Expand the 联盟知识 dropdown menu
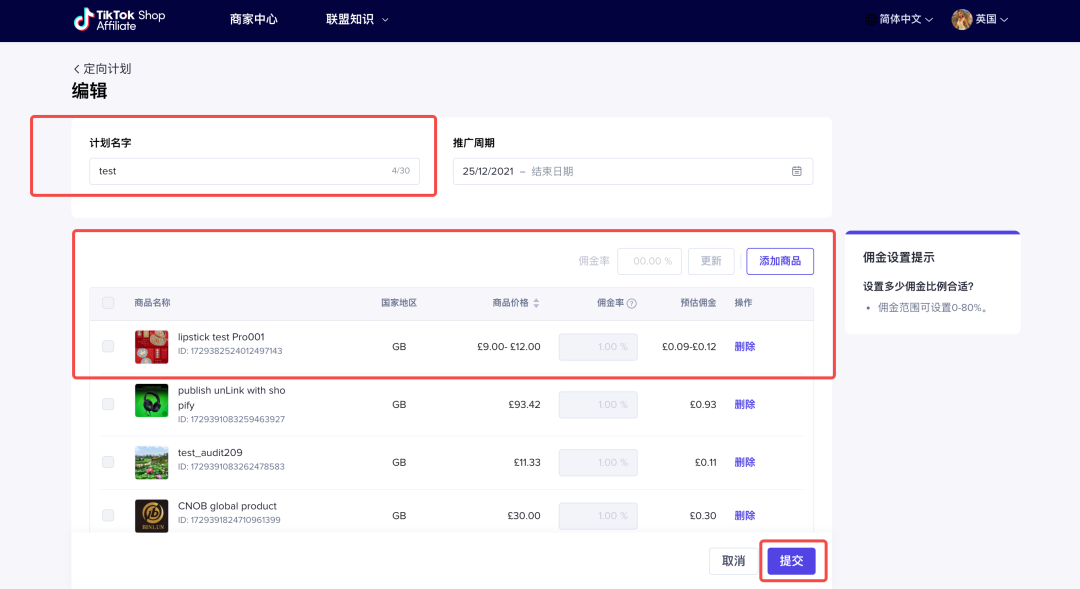Image resolution: width=1080 pixels, height=589 pixels. [357, 20]
